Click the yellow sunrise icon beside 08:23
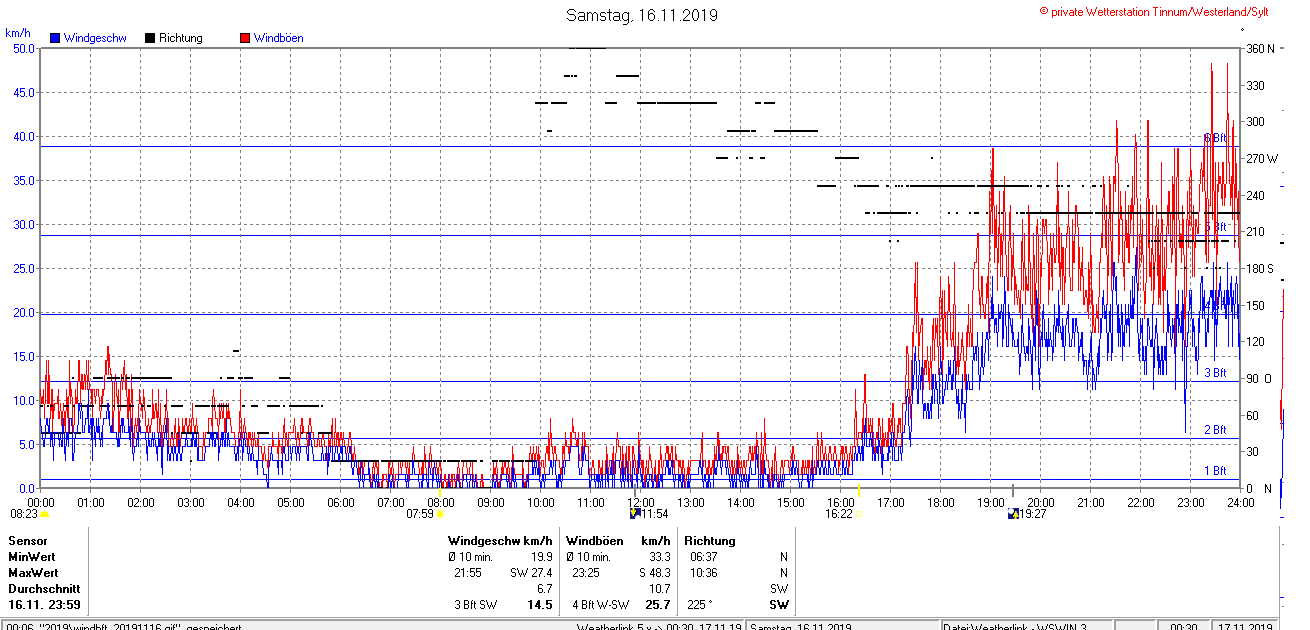The image size is (1310, 630). (45, 515)
